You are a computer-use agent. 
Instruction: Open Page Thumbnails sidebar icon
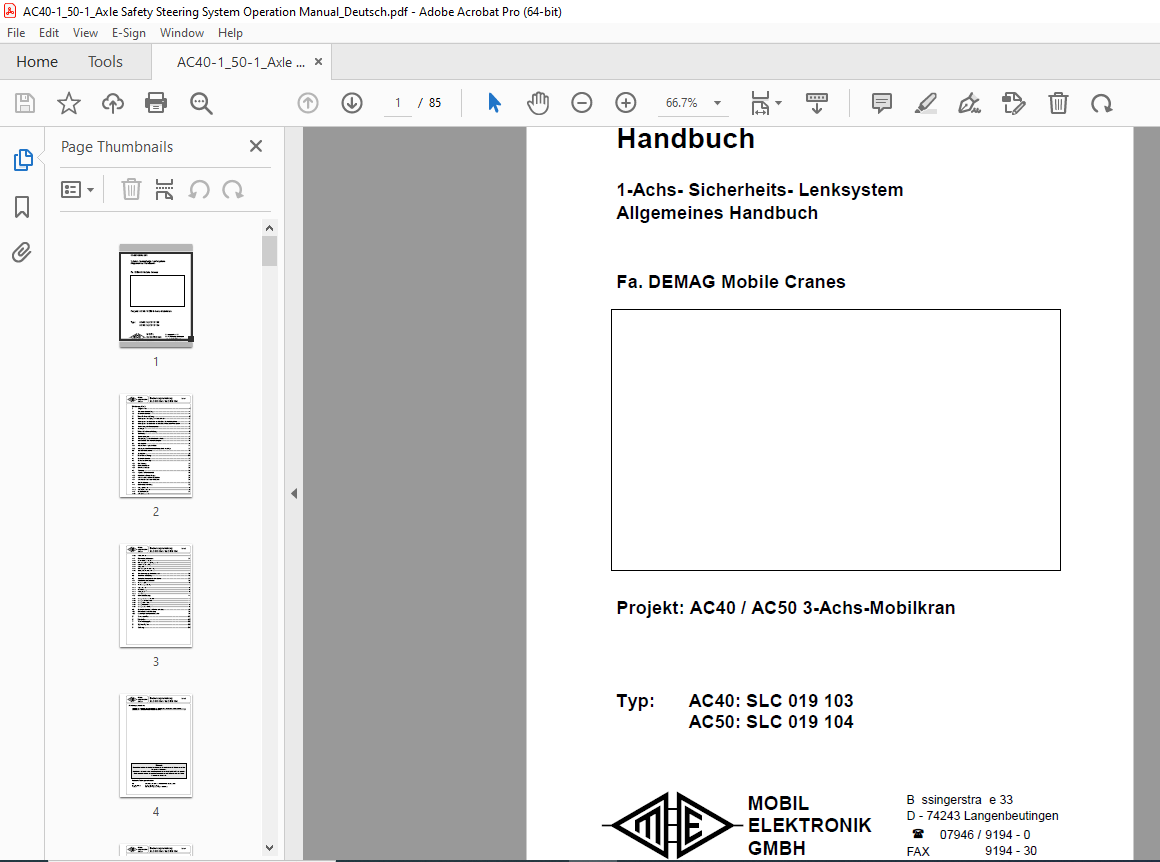click(x=23, y=160)
